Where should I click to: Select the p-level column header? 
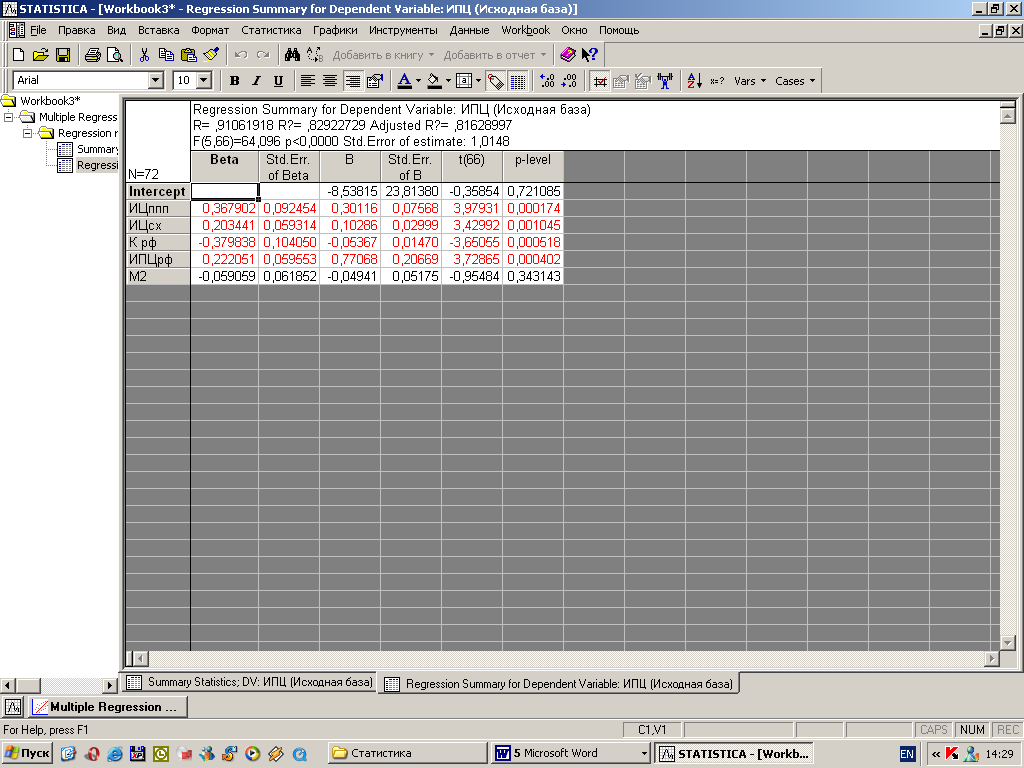(x=533, y=167)
